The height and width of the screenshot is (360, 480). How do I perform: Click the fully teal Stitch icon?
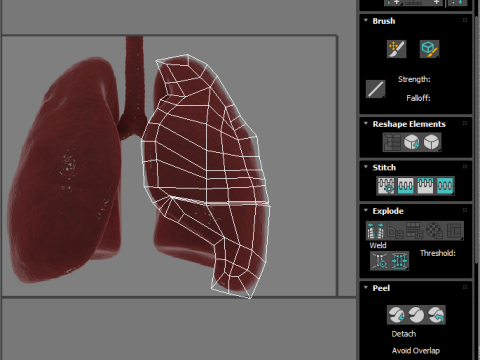[445, 186]
